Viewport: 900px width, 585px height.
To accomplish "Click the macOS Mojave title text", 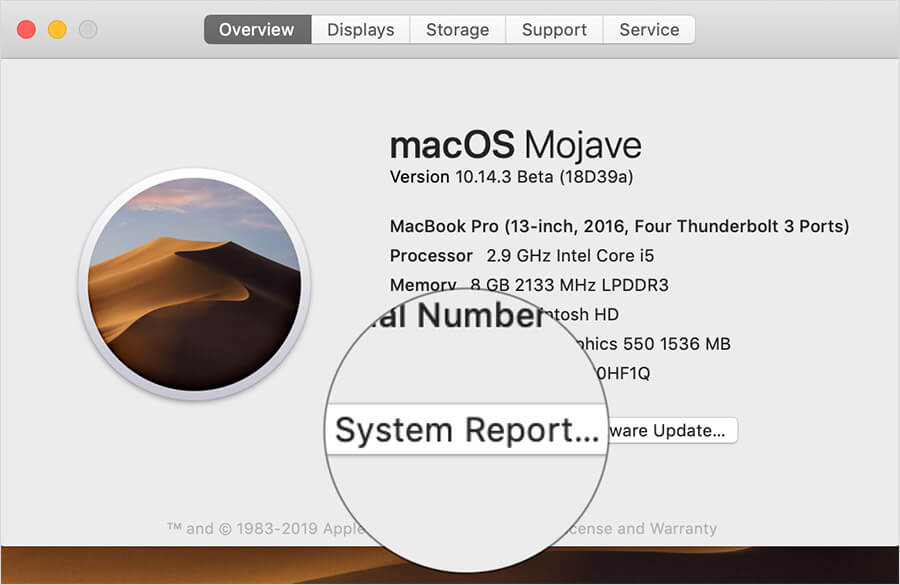I will [515, 145].
